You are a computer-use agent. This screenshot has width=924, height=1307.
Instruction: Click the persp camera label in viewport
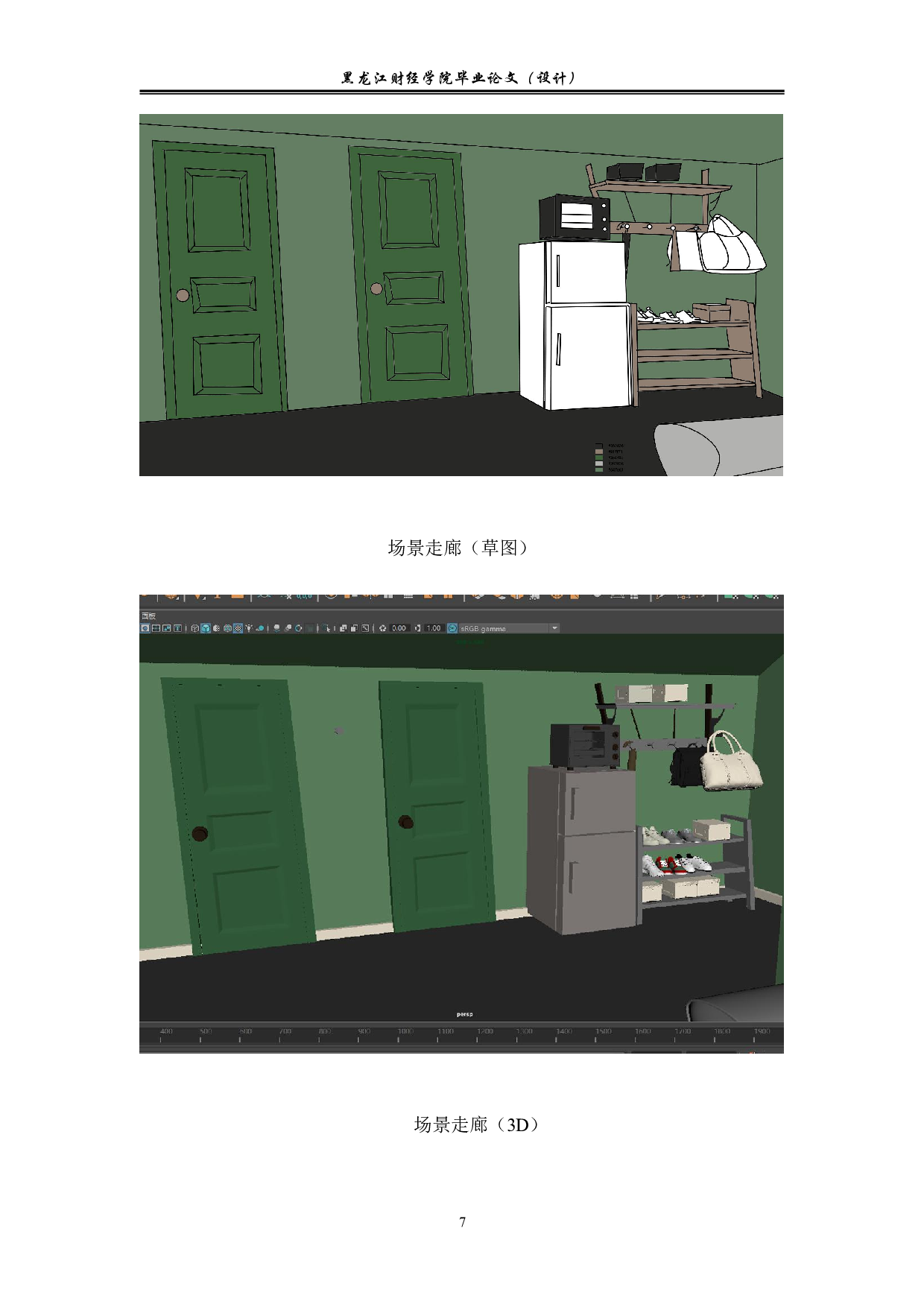(464, 1013)
